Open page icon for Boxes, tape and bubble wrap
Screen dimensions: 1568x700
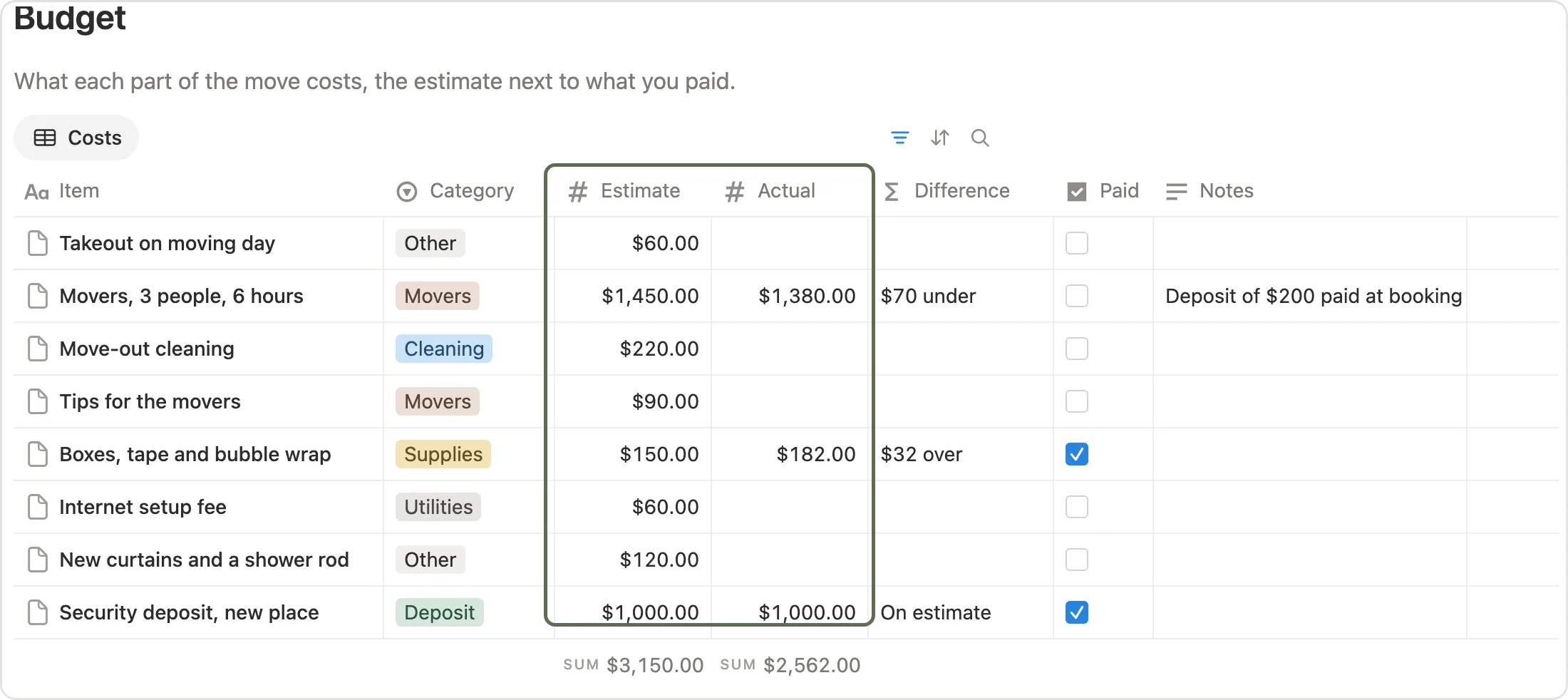point(38,454)
